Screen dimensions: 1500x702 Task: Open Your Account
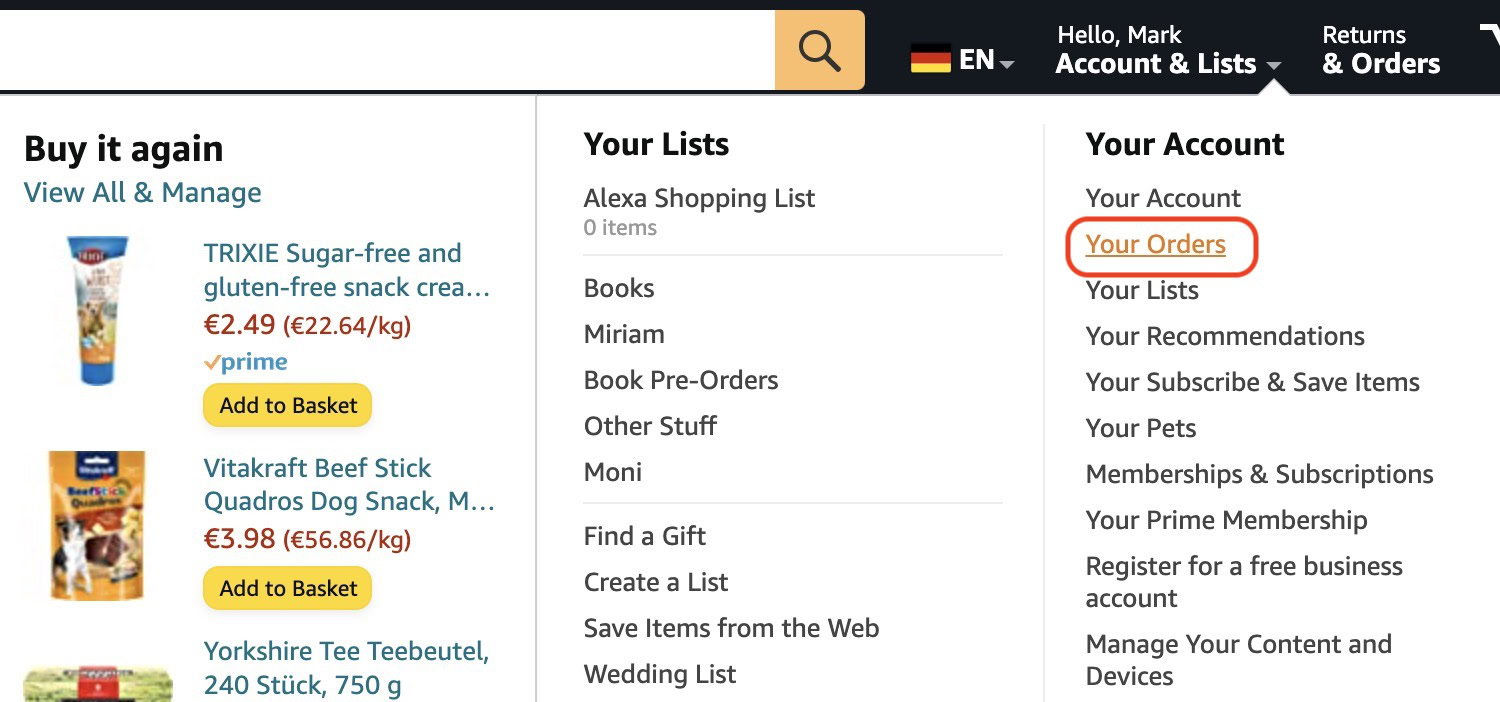click(x=1162, y=197)
